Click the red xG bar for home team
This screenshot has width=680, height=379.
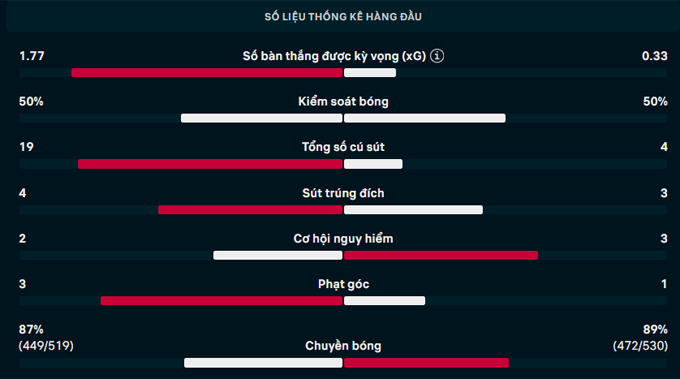click(207, 73)
